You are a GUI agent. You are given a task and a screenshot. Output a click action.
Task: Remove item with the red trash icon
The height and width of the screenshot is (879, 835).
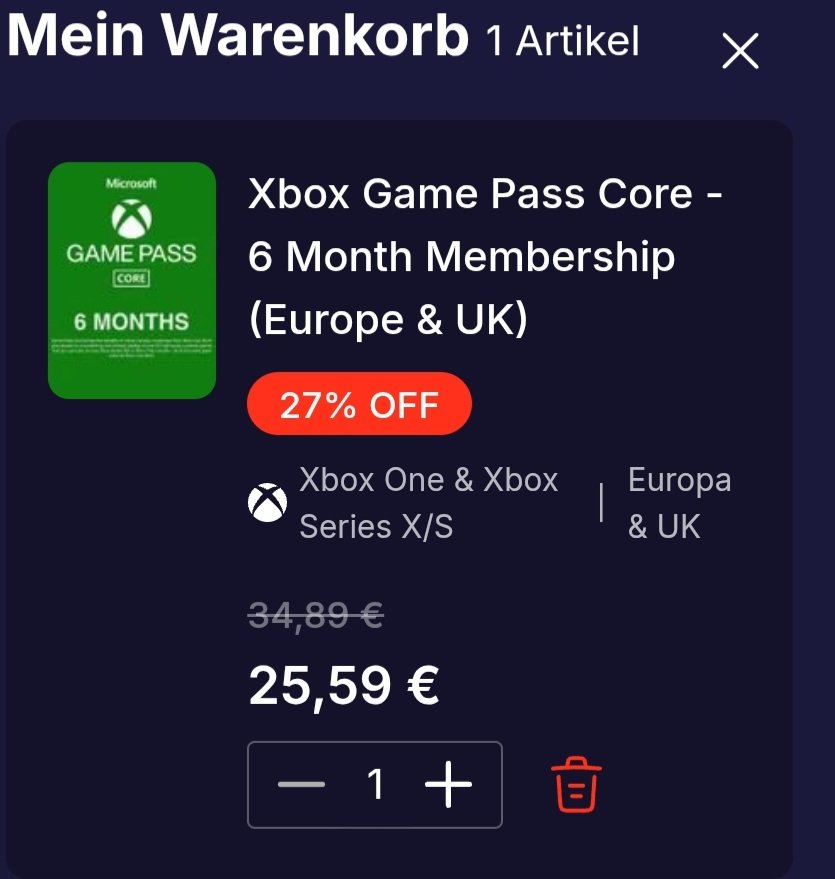coord(576,784)
